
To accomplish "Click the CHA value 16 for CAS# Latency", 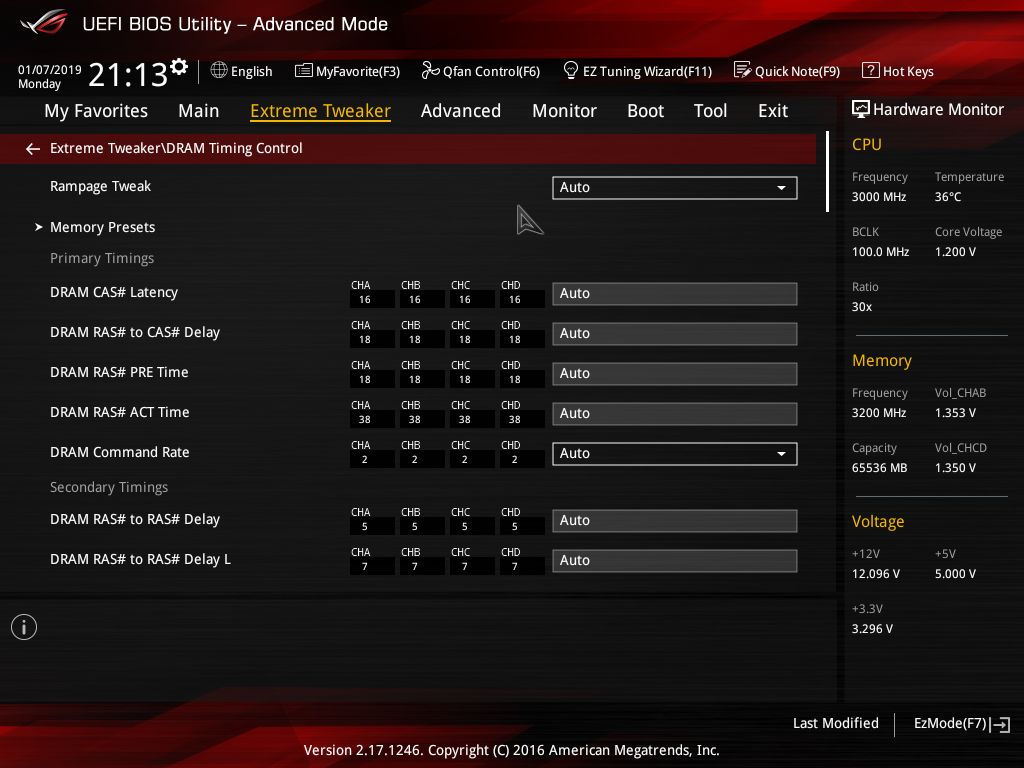I will click(364, 300).
